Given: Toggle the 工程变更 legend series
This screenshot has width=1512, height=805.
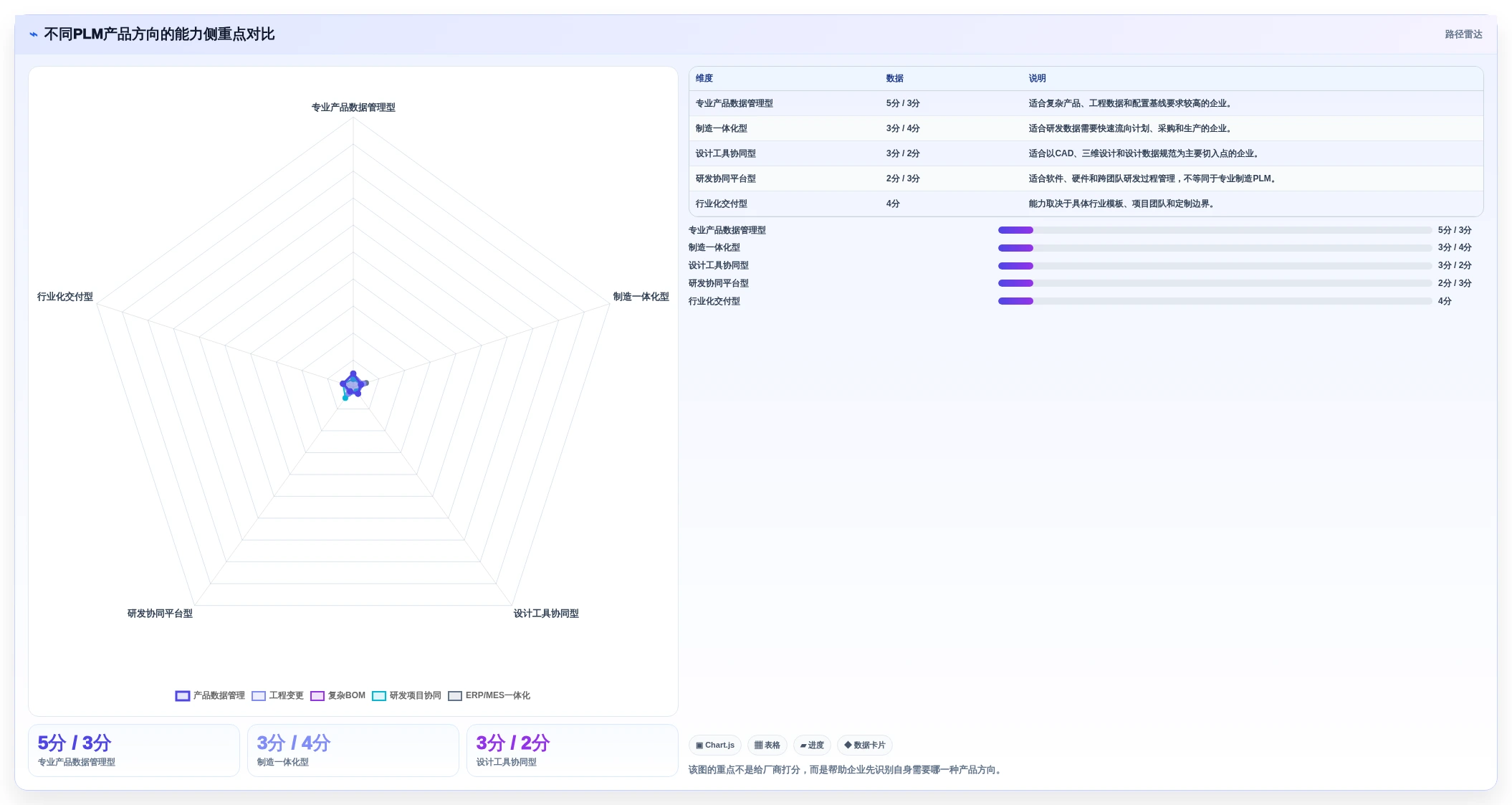Looking at the screenshot, I should (277, 695).
